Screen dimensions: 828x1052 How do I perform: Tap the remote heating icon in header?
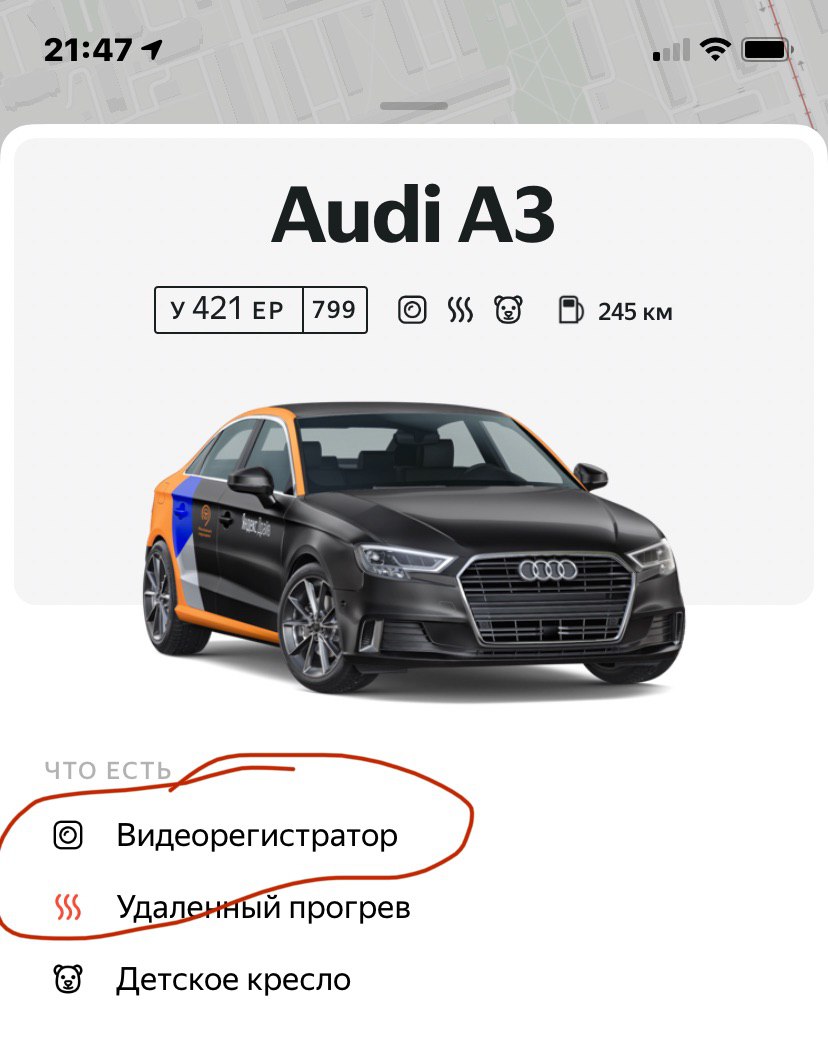460,310
